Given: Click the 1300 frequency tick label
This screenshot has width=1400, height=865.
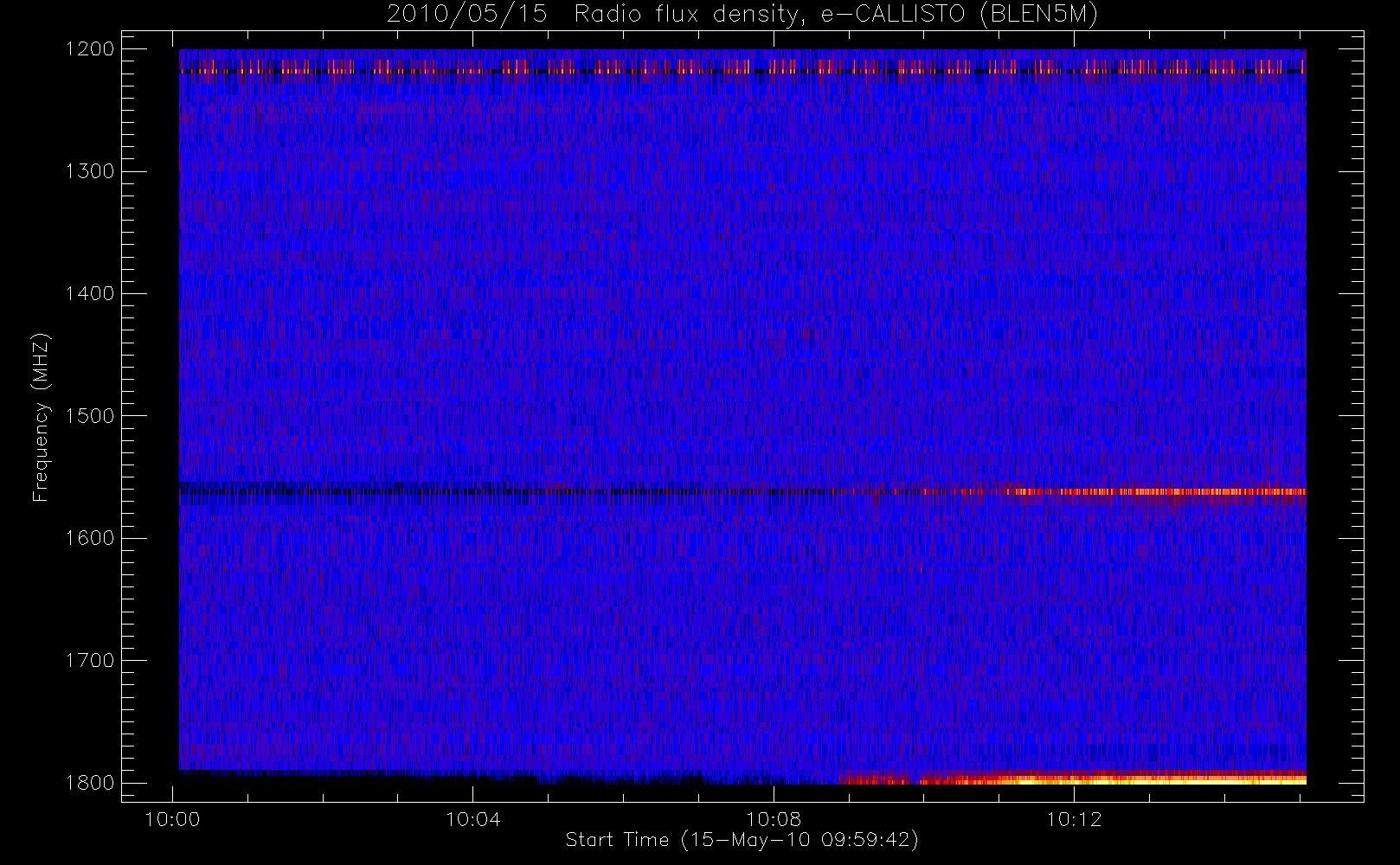Looking at the screenshot, I should tap(90, 171).
